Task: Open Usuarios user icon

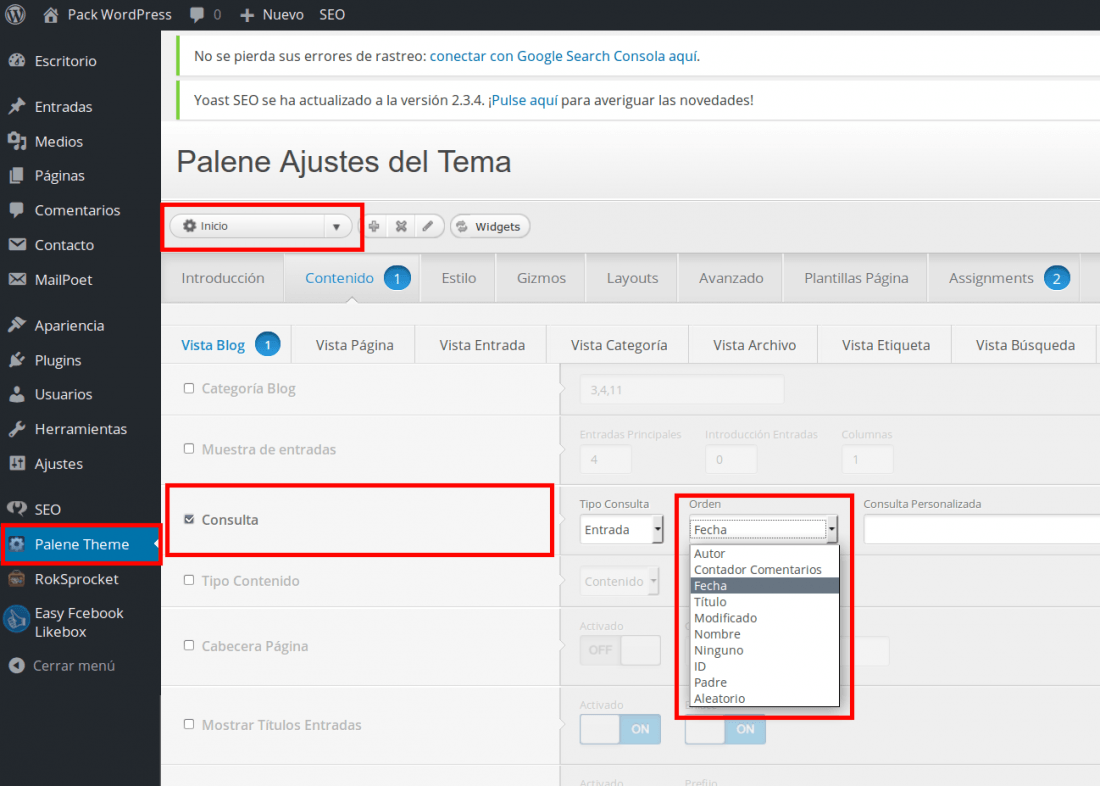Action: click(17, 394)
